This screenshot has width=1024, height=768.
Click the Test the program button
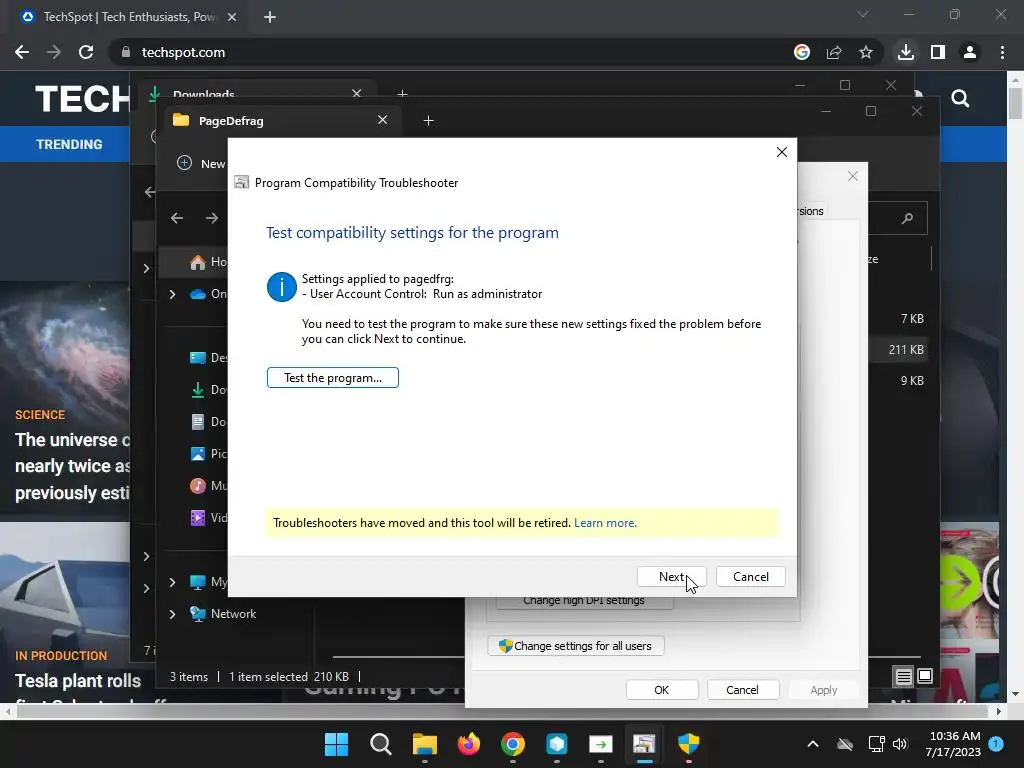coord(332,377)
